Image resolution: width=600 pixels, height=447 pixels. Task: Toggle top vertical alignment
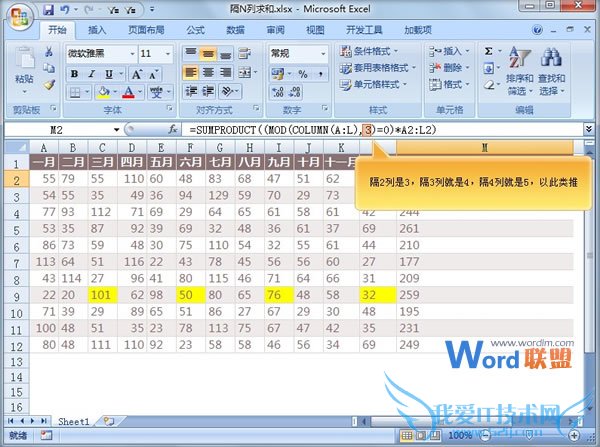[x=191, y=53]
